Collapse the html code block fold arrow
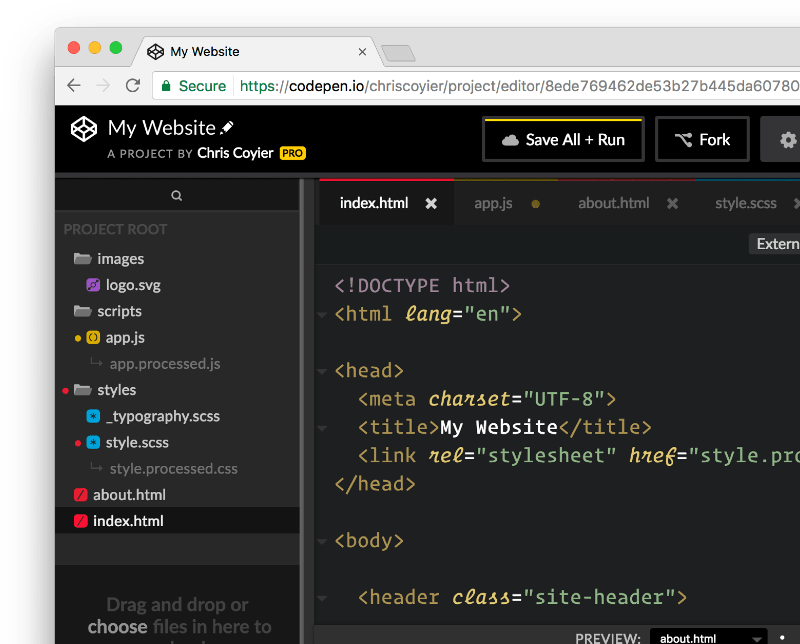This screenshot has width=800, height=644. point(321,314)
